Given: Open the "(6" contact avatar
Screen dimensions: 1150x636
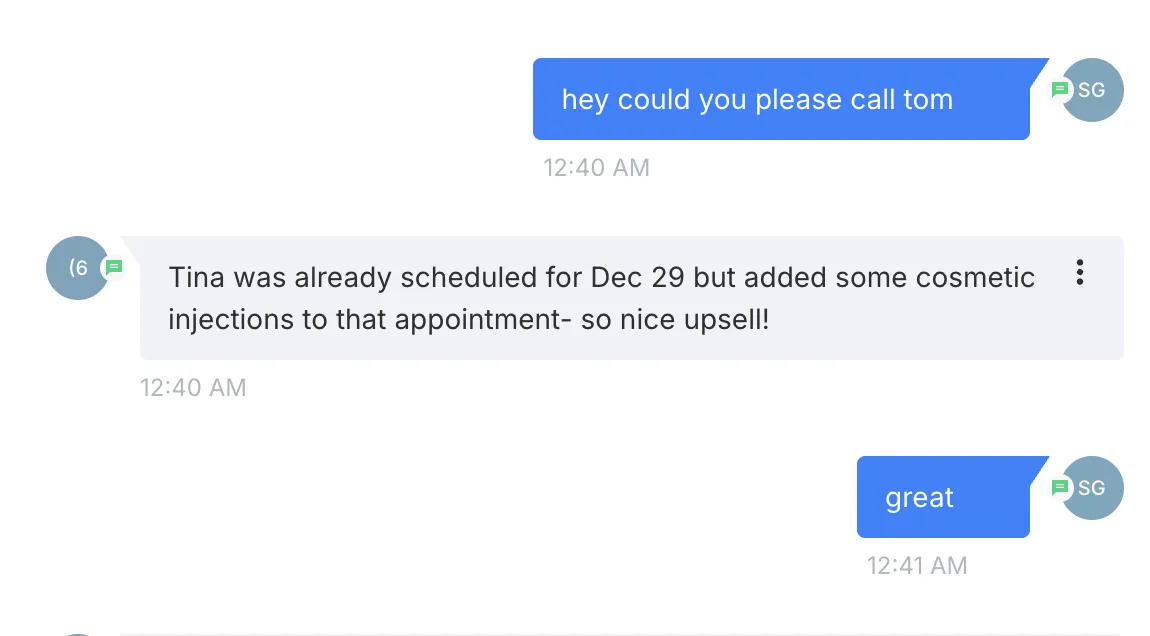Looking at the screenshot, I should click(x=78, y=268).
